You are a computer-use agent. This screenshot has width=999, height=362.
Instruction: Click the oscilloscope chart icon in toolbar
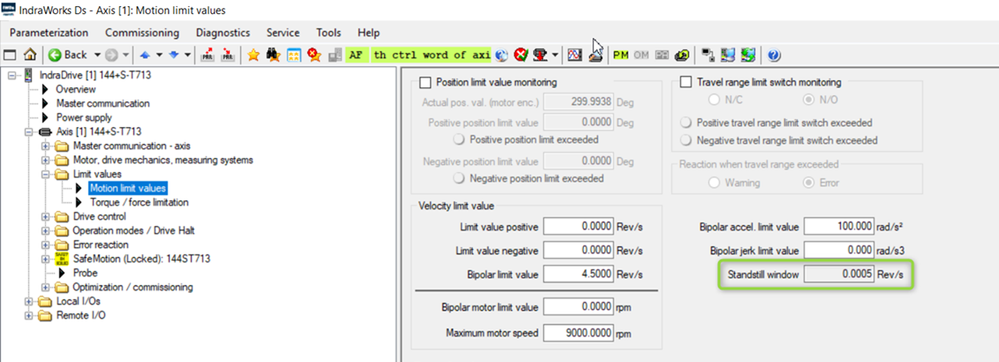coord(574,55)
